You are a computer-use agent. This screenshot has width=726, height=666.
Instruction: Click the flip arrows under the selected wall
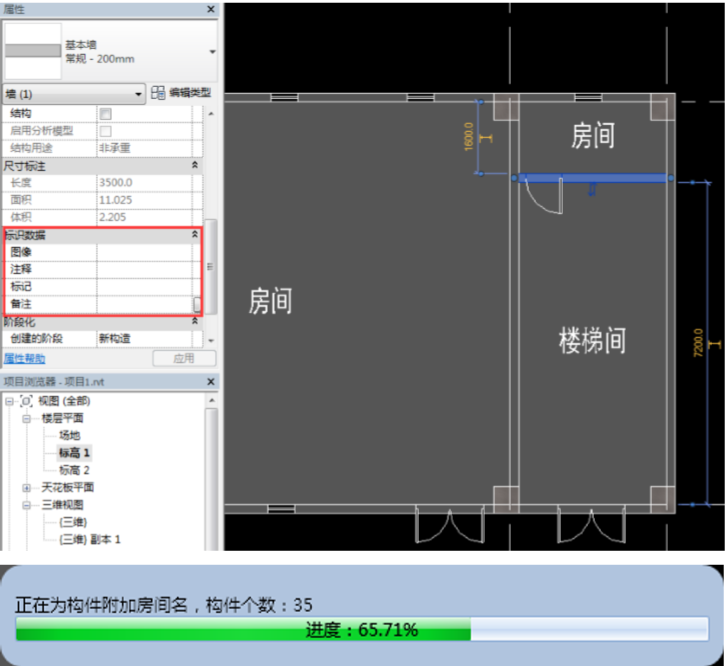[x=592, y=189]
